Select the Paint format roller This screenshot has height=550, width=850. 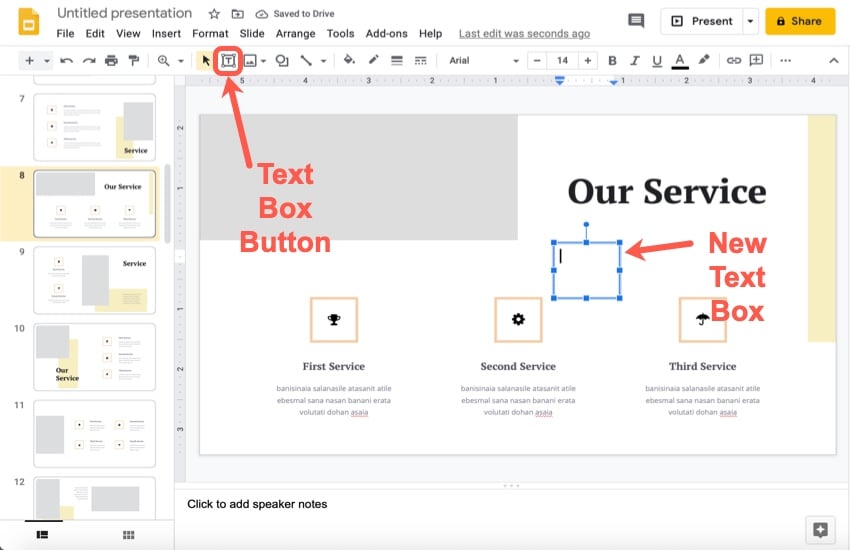(x=133, y=61)
